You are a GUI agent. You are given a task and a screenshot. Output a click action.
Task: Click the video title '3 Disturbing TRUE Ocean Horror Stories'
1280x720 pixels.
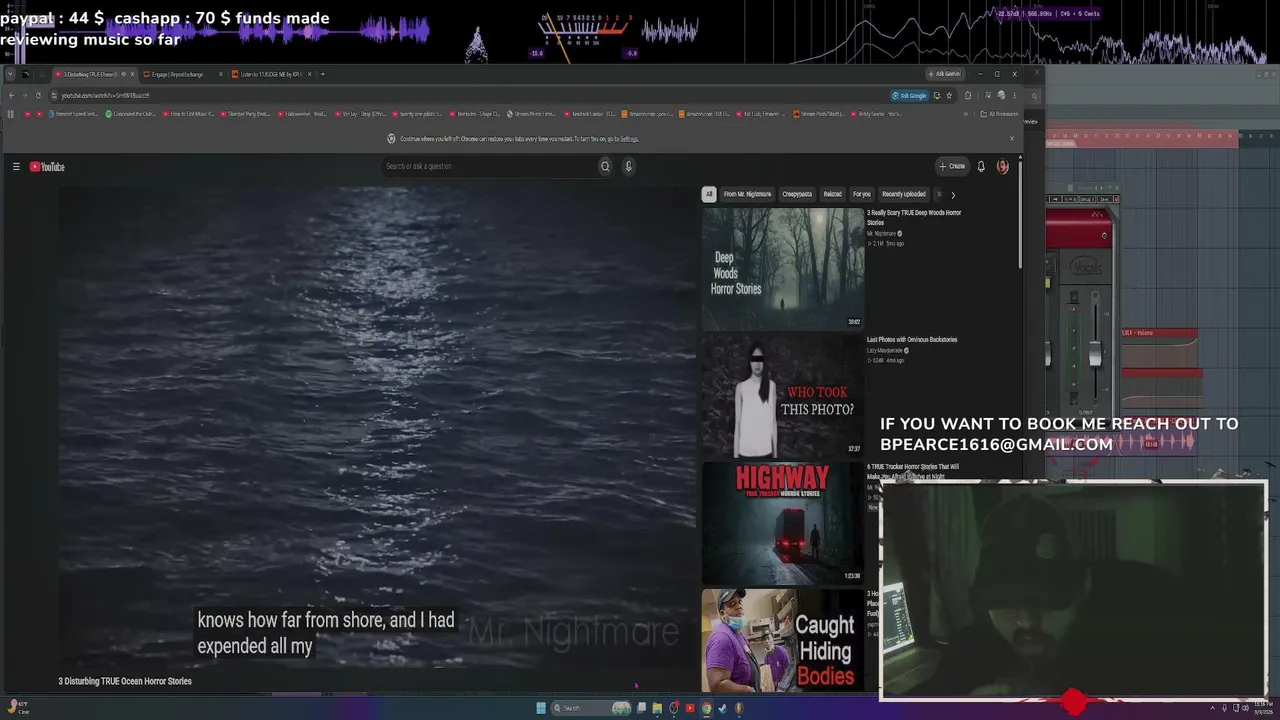point(125,682)
